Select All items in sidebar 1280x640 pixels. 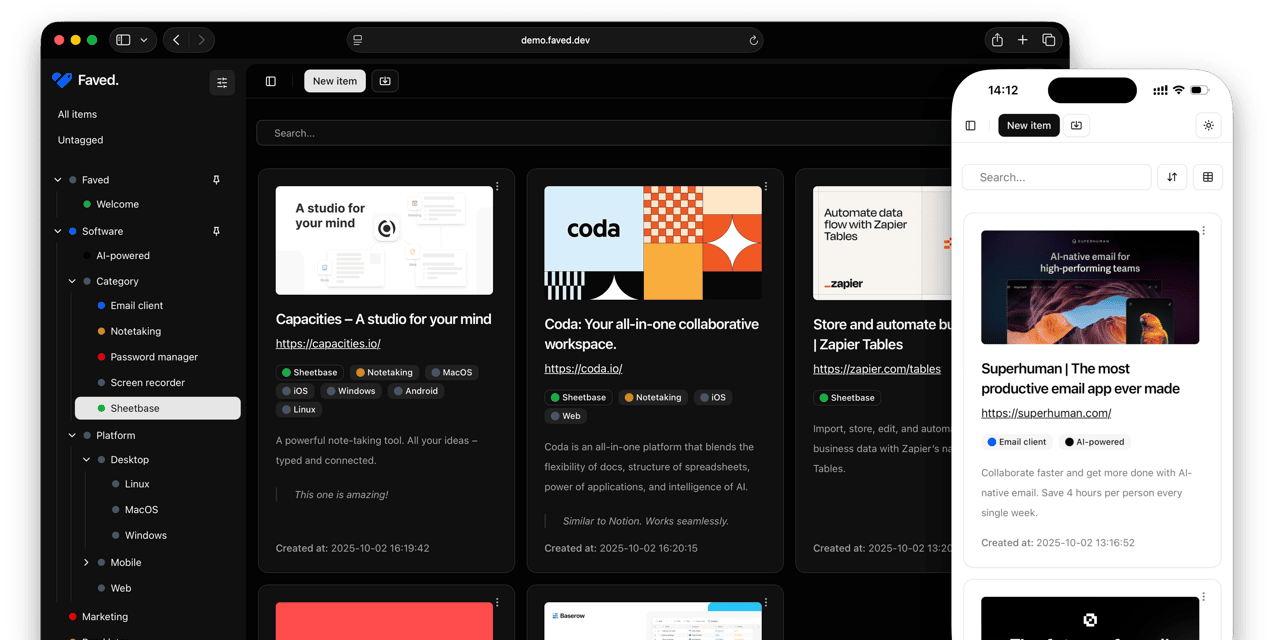coord(78,114)
